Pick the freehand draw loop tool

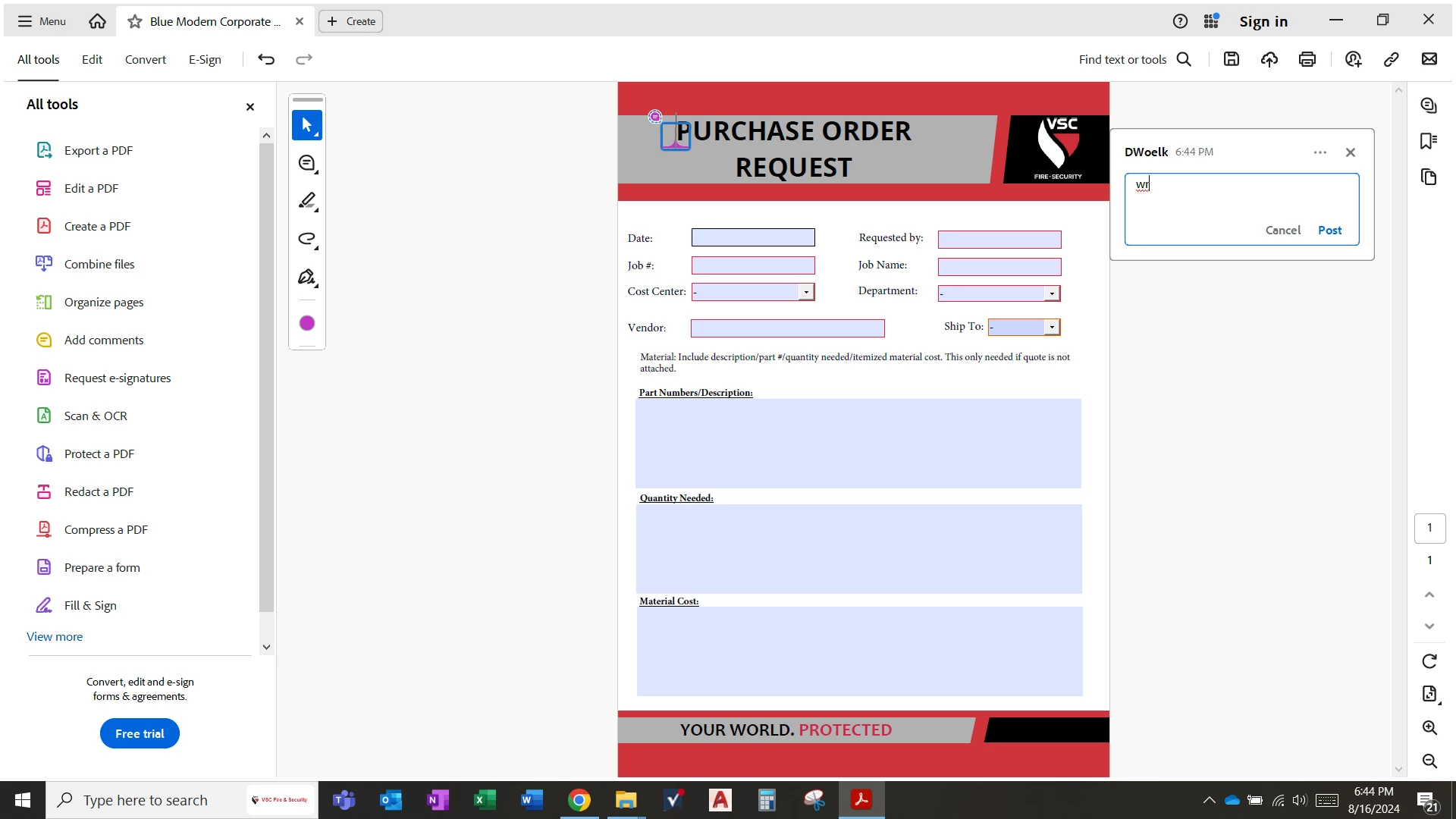tap(307, 239)
